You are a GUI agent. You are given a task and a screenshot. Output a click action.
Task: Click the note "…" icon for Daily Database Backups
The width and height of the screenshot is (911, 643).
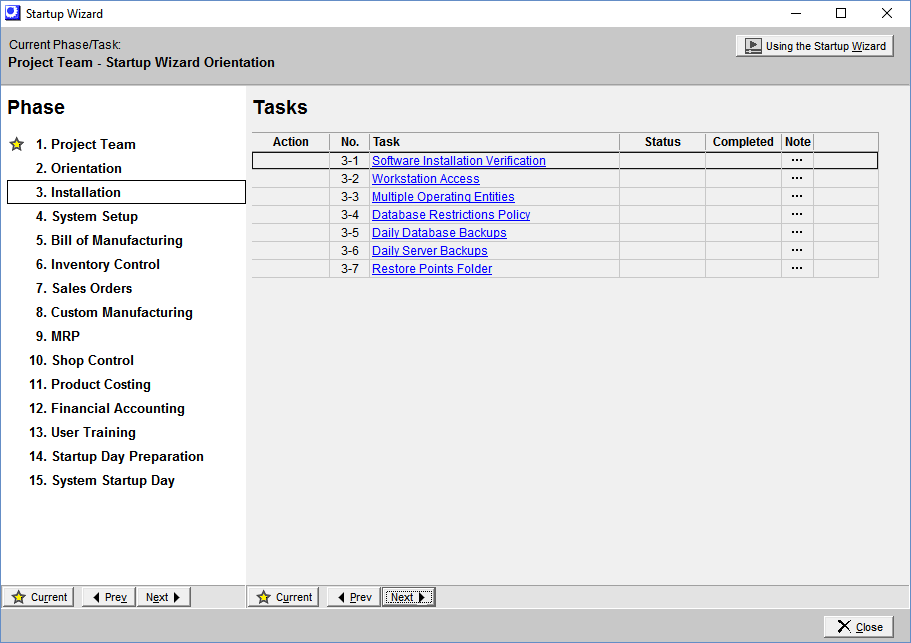pos(797,232)
